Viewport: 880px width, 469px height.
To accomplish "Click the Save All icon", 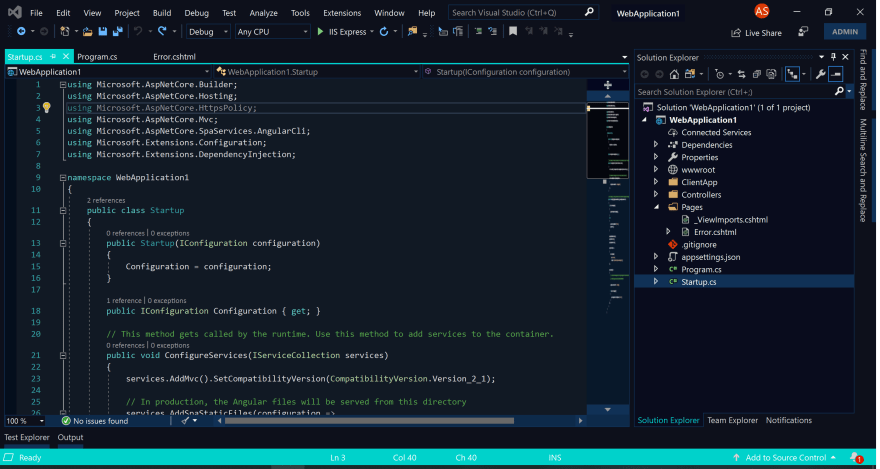I will coord(118,32).
